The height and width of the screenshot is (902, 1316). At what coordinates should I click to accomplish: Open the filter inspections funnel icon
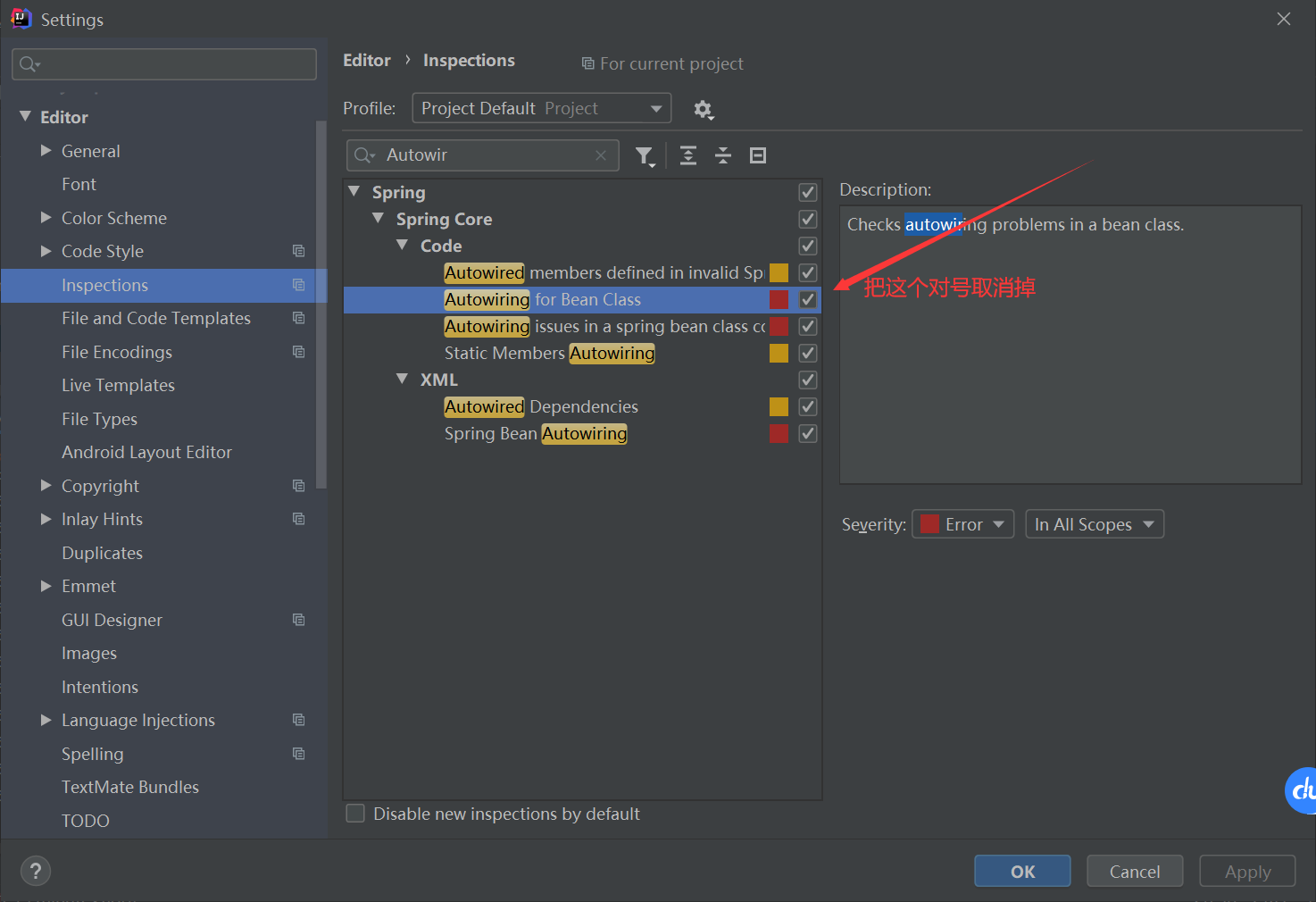click(x=645, y=156)
